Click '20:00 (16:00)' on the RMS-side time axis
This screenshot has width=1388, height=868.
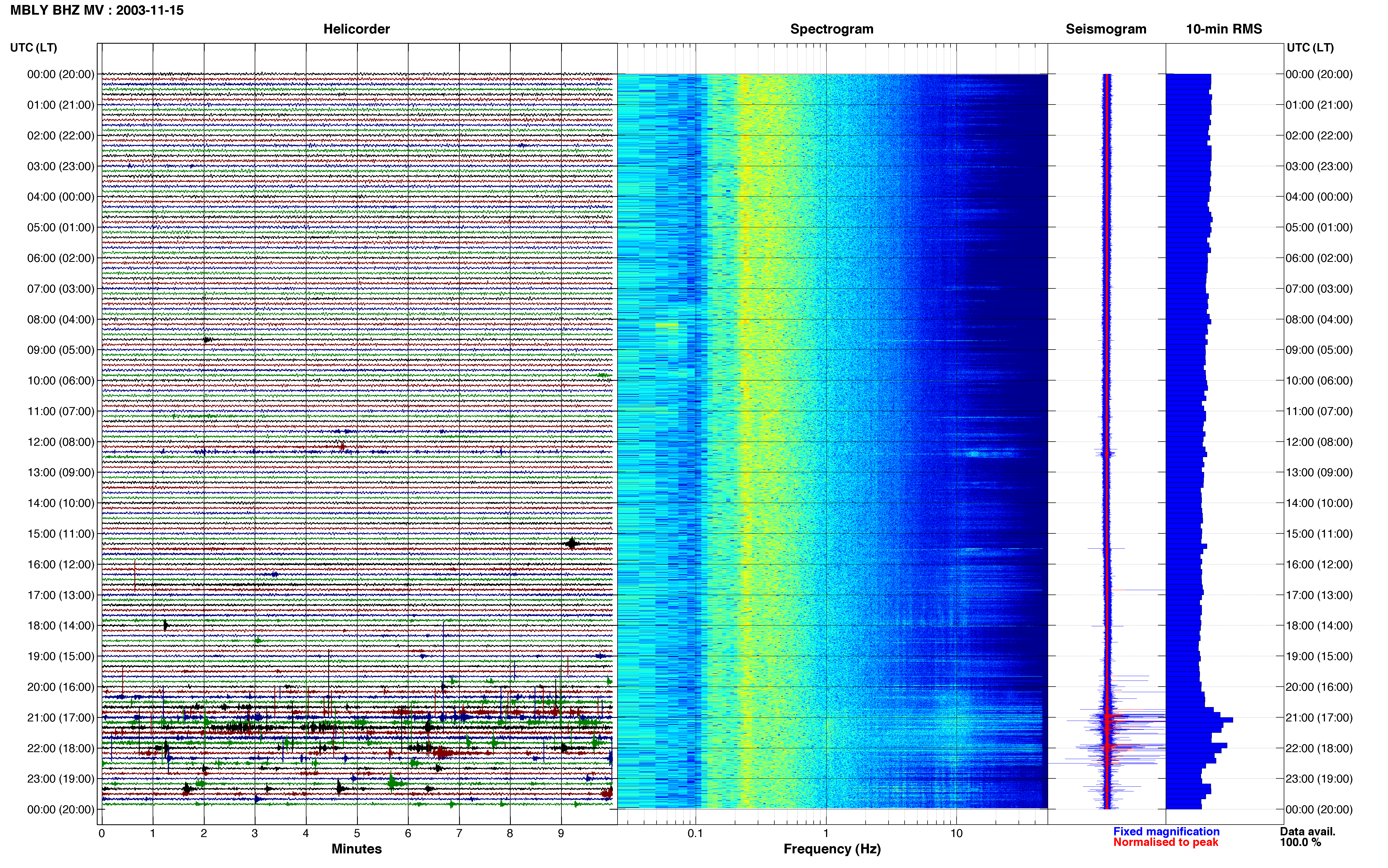1319,687
